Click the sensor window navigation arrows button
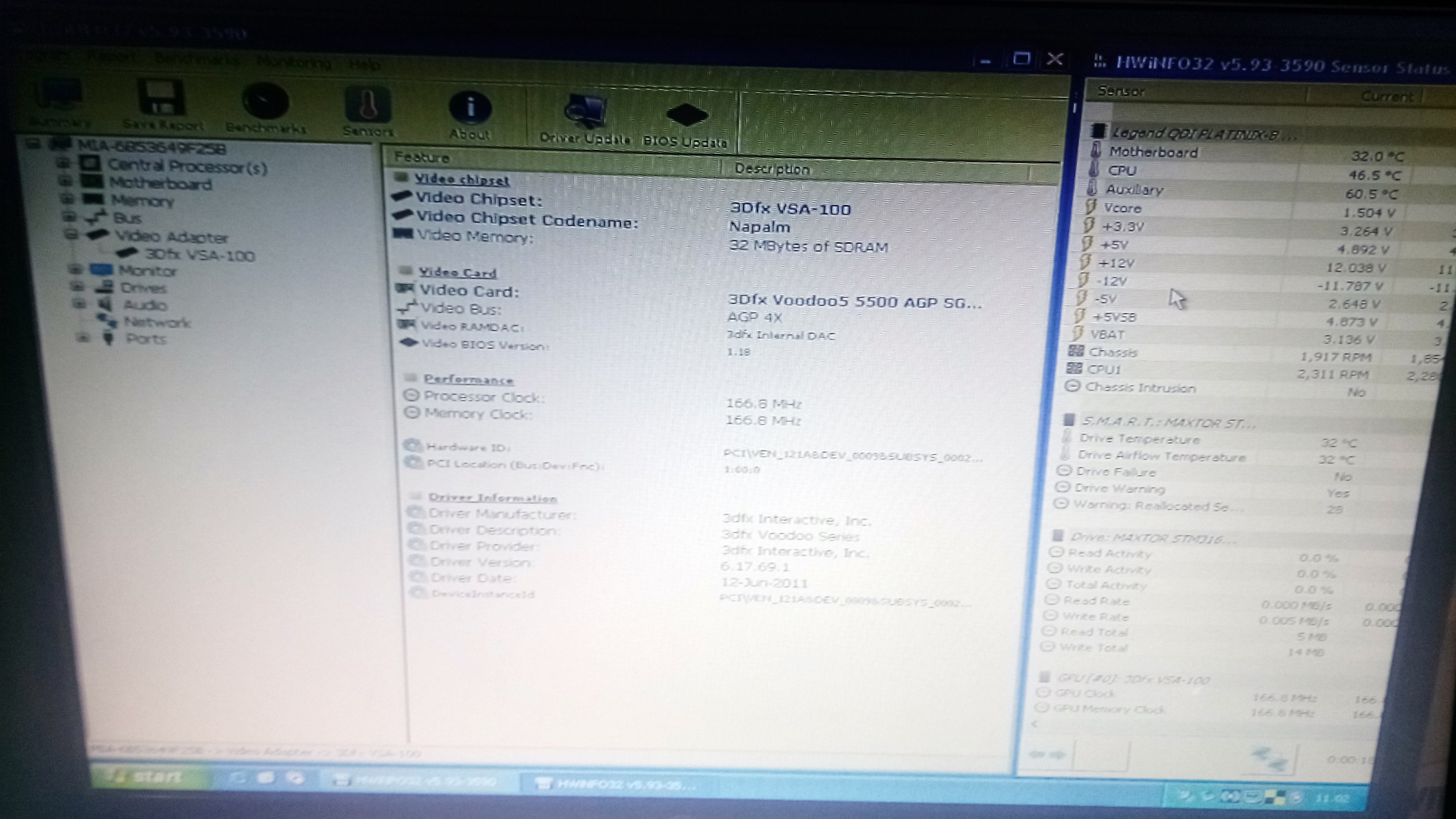Image resolution: width=1456 pixels, height=819 pixels. tap(1047, 754)
